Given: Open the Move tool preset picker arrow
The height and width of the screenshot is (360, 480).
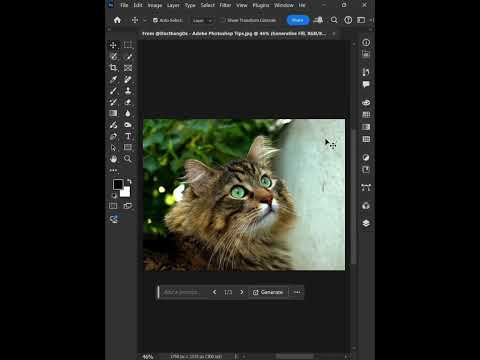Looking at the screenshot, I should 145,20.
